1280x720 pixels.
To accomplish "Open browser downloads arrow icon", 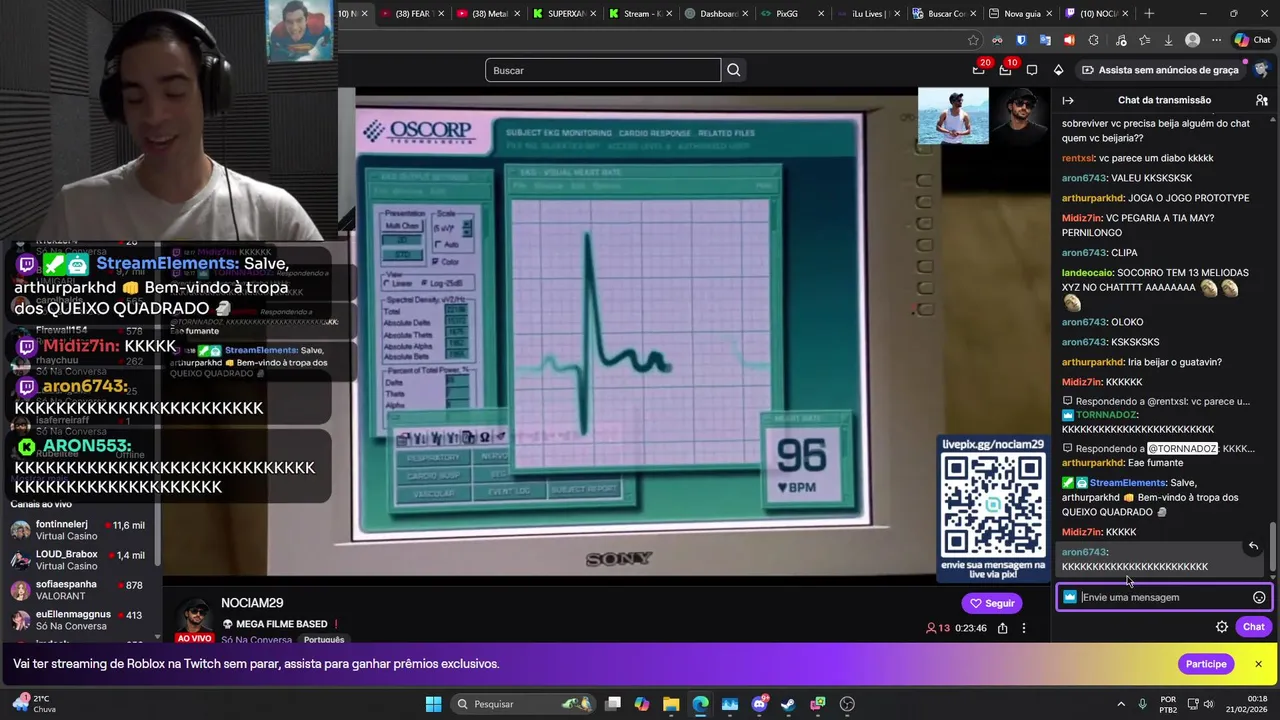I will tap(1168, 40).
